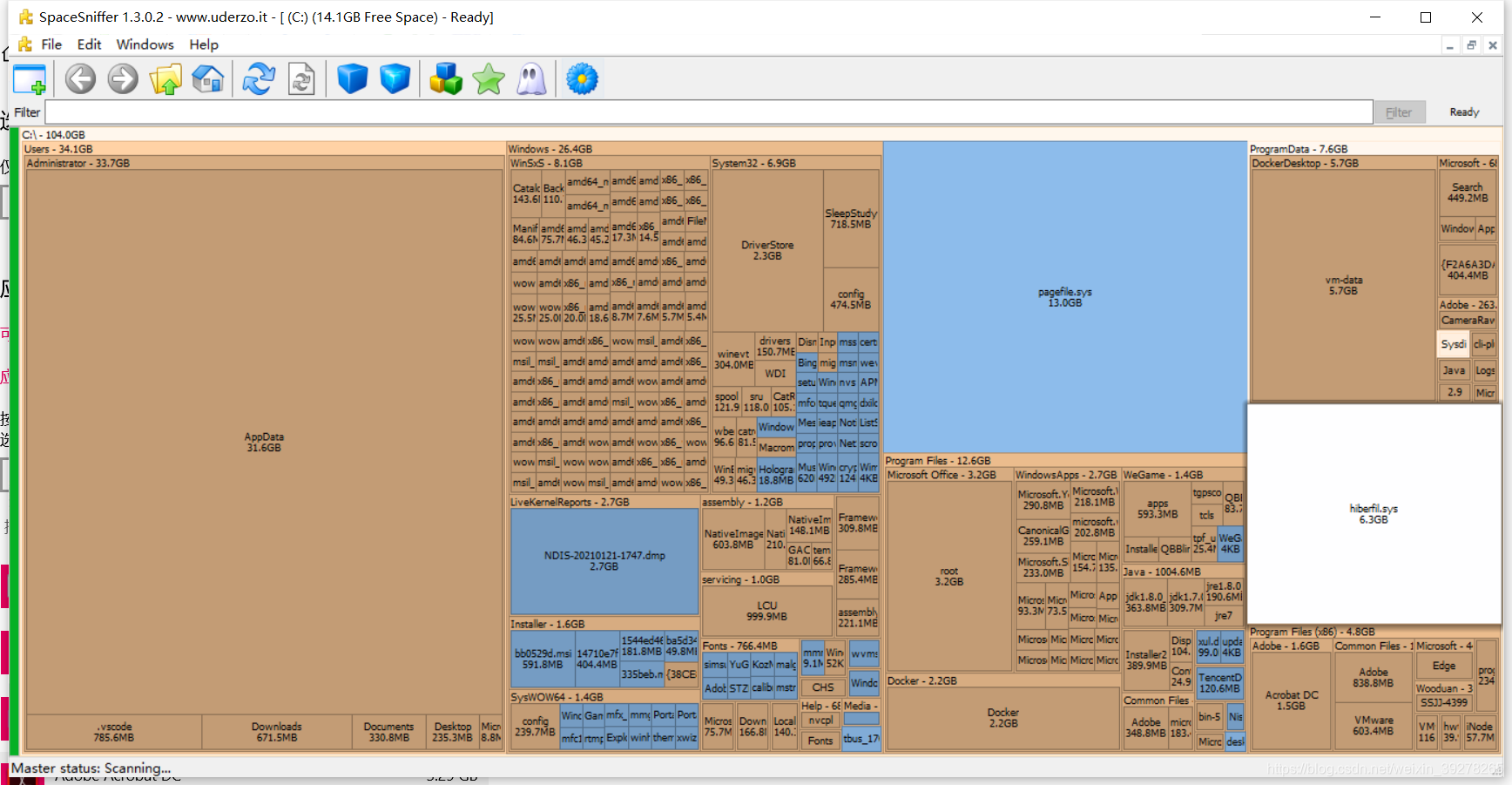Select the .vscode 785.6MB block
The image size is (1512, 785).
click(114, 732)
